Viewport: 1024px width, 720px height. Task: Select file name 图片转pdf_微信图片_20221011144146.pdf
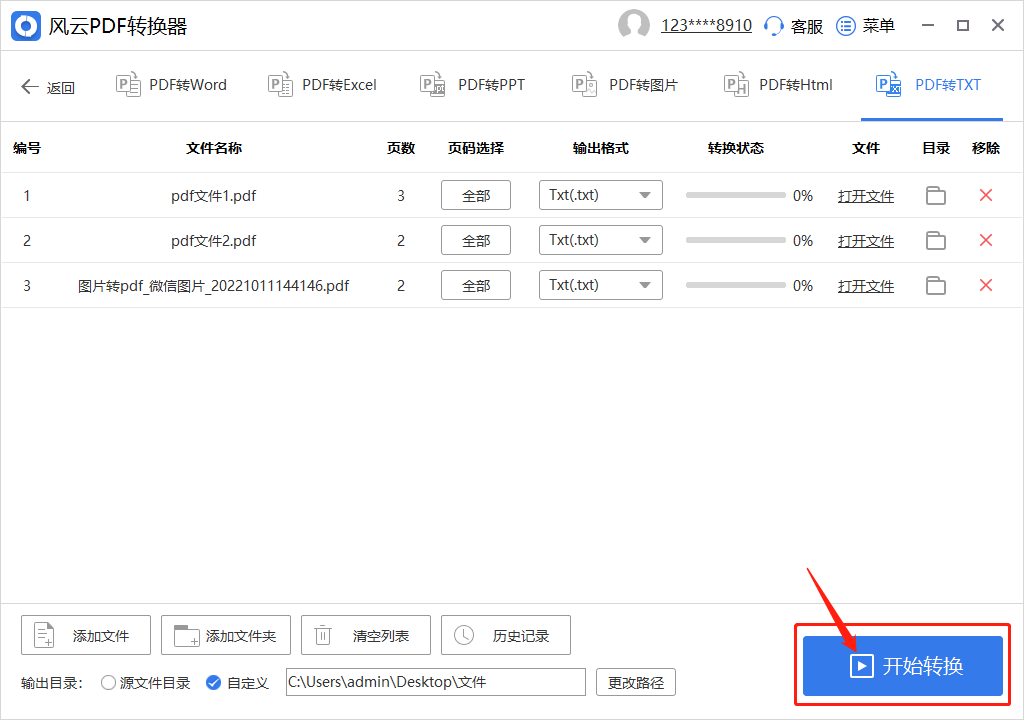214,286
